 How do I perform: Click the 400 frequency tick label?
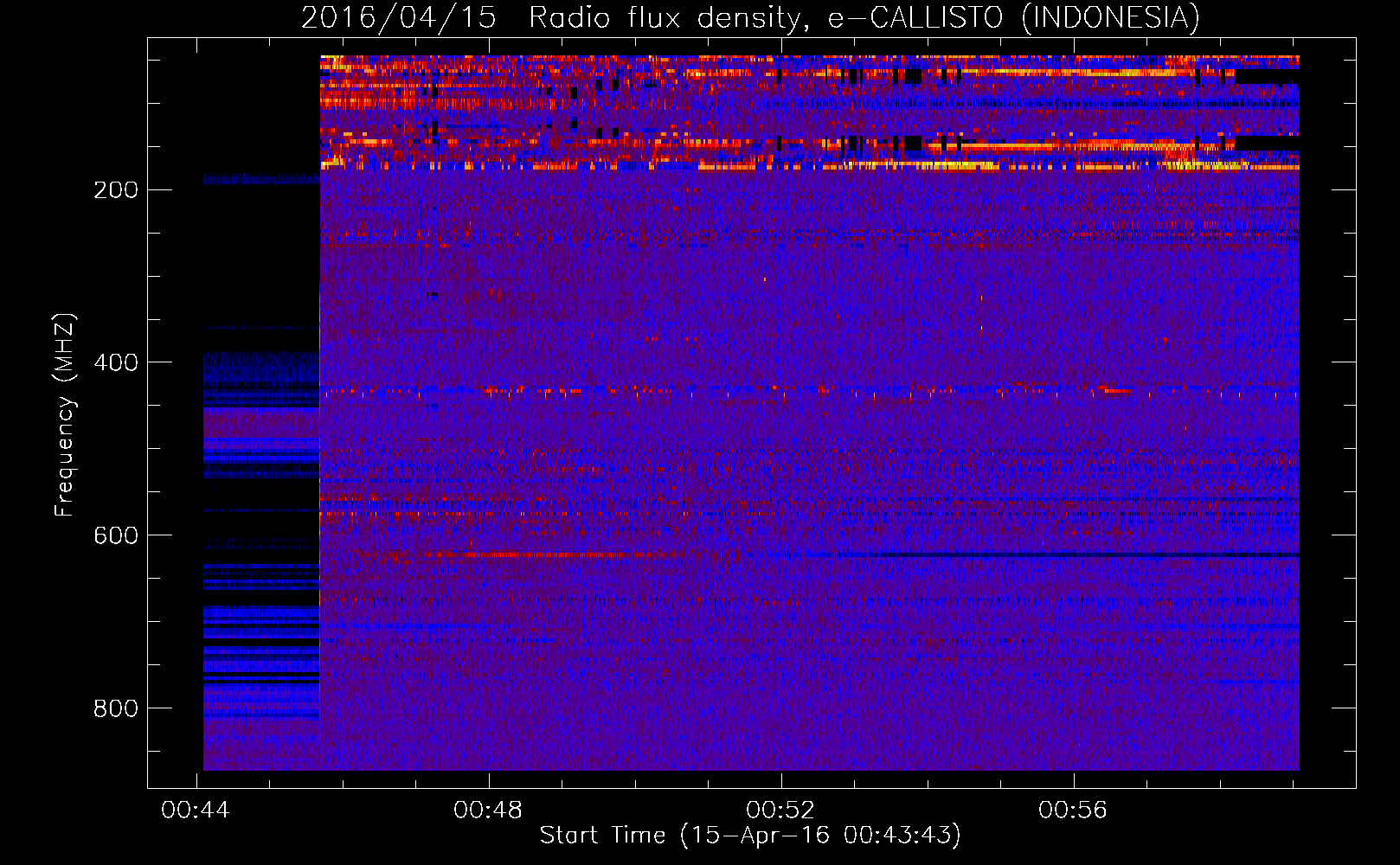[115, 362]
